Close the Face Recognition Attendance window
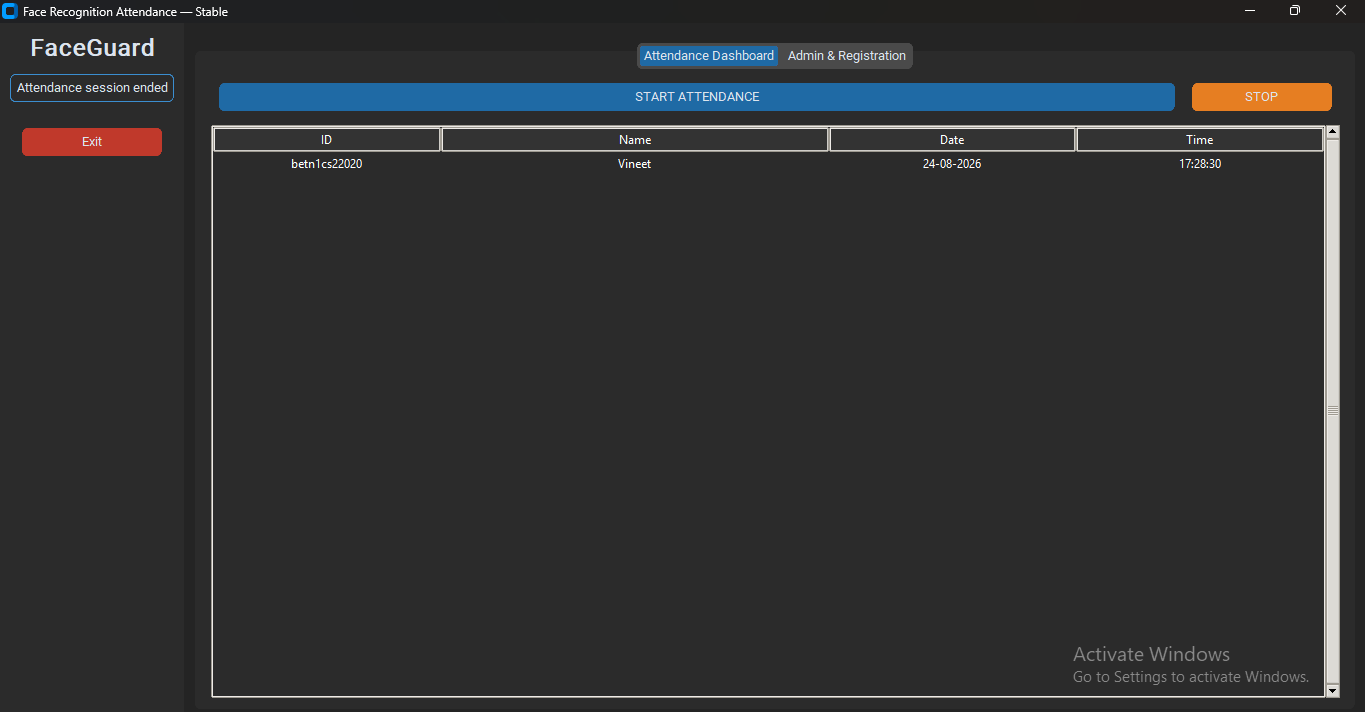The width and height of the screenshot is (1365, 712). pyautogui.click(x=1341, y=11)
